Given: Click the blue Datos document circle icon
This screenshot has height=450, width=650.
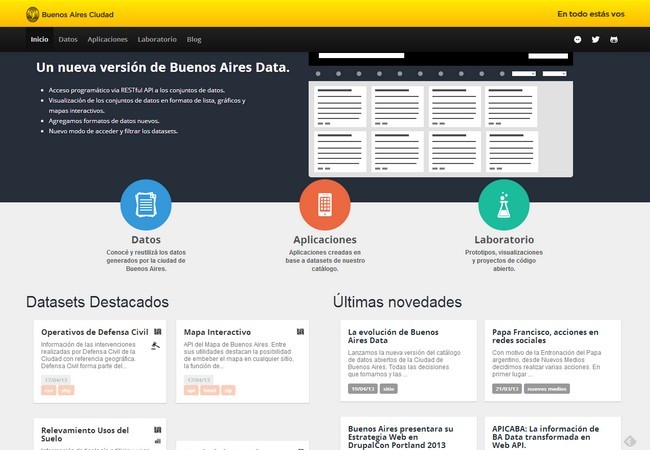Looking at the screenshot, I should [x=146, y=205].
